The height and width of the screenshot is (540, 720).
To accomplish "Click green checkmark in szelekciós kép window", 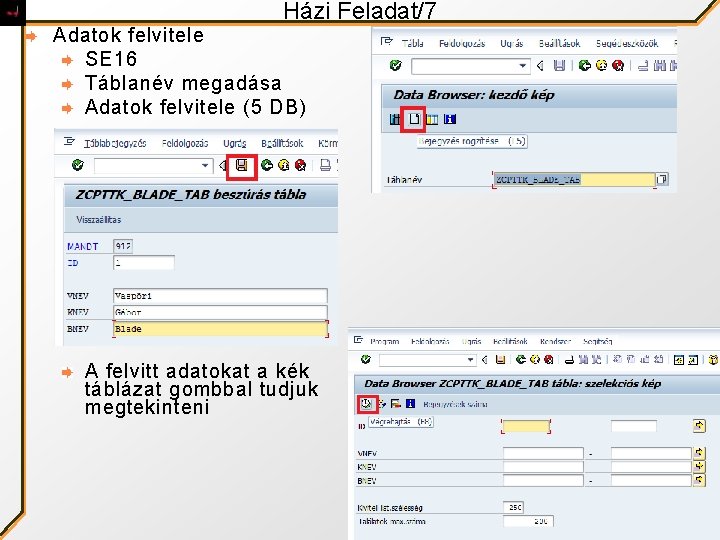I will [366, 359].
